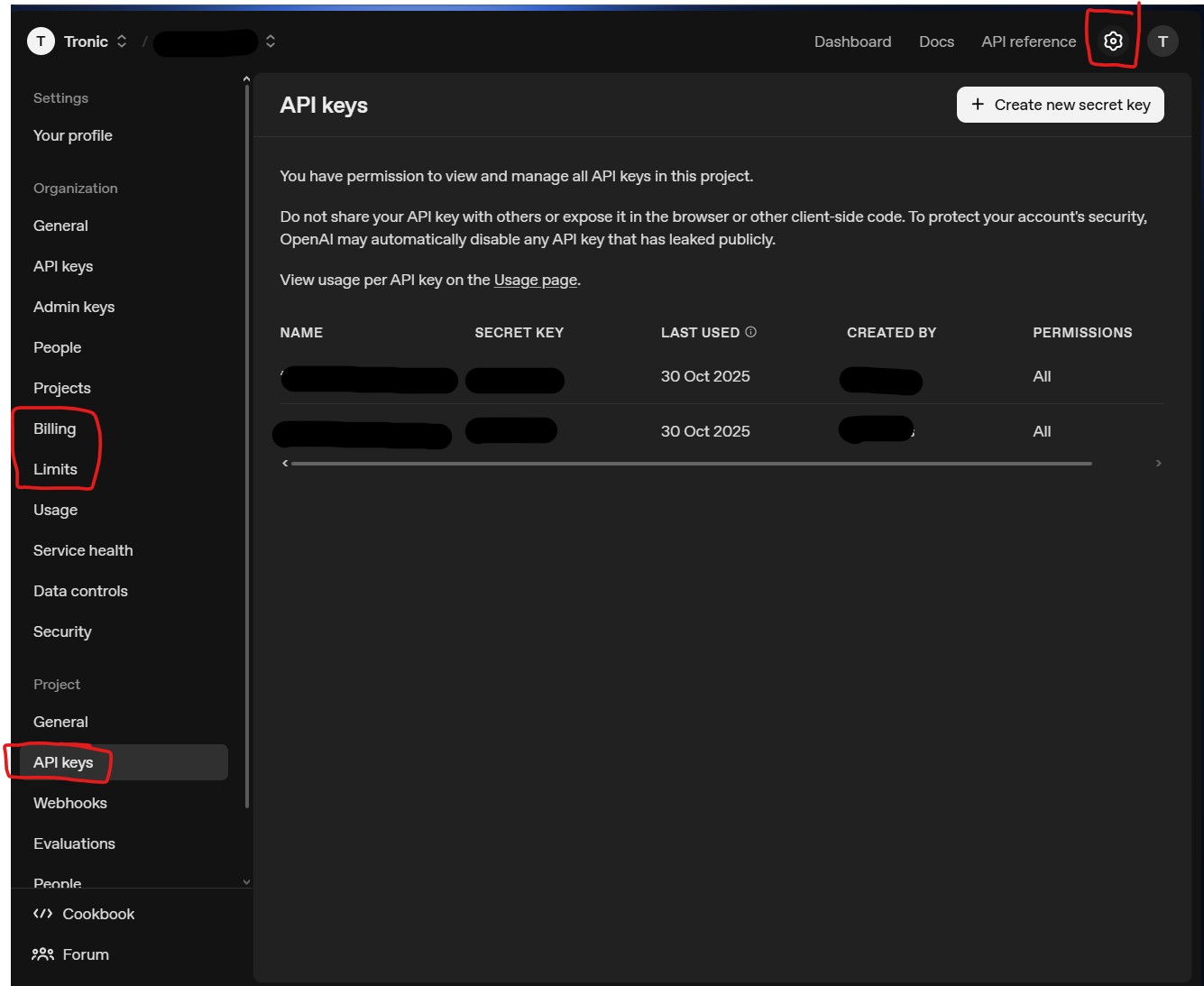Open the Usage page link
The image size is (1204, 986).
click(x=535, y=280)
